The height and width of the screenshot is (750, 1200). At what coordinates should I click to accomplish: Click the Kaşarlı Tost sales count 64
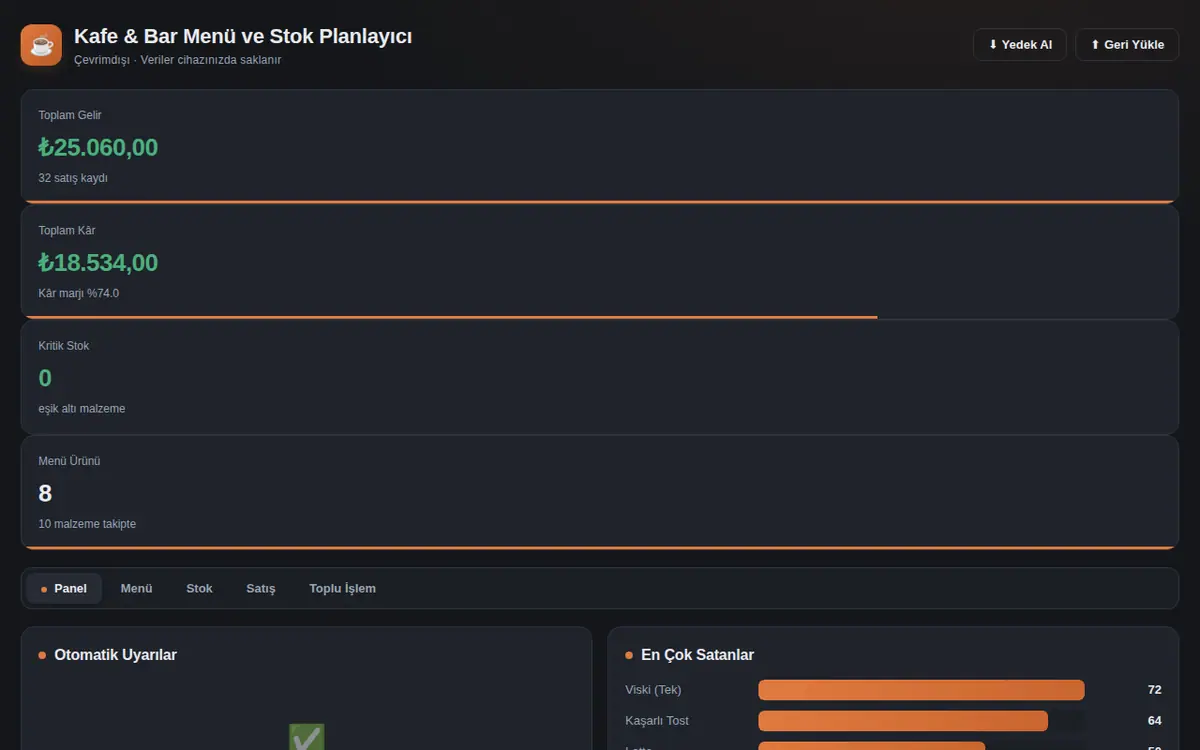tap(1154, 721)
